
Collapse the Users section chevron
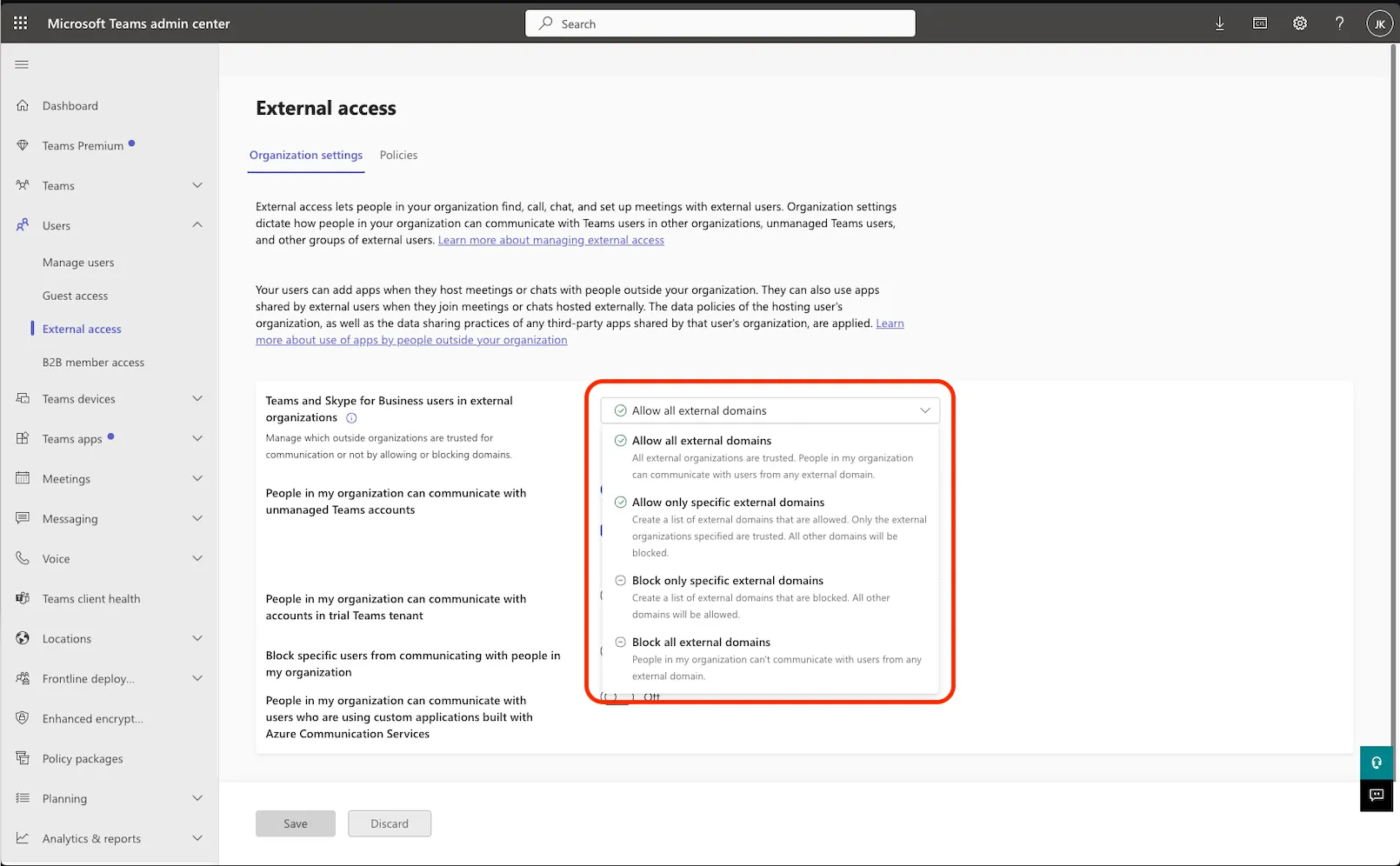click(197, 225)
